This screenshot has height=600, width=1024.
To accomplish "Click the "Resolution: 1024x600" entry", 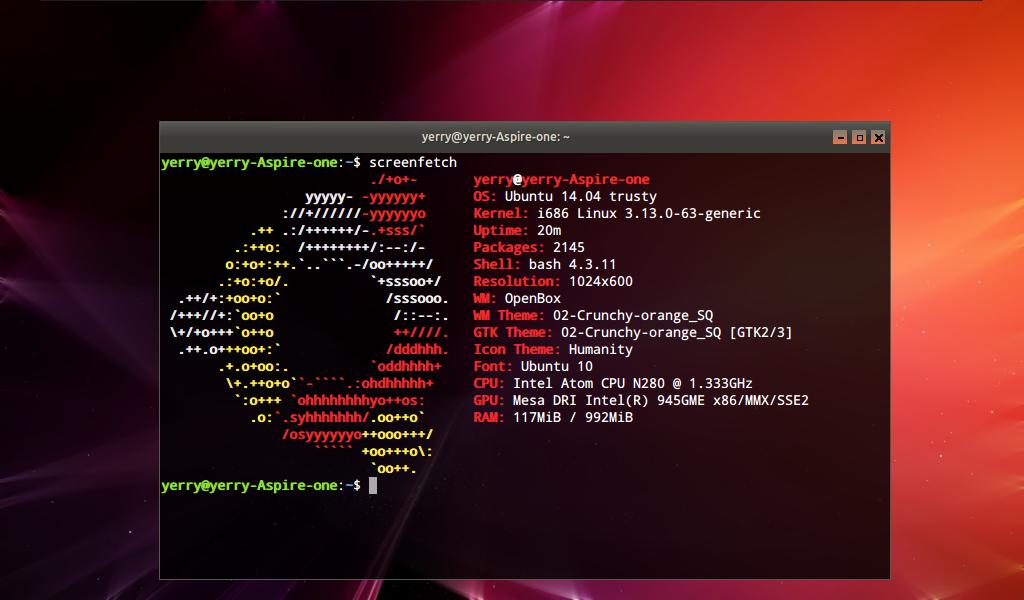I will (x=553, y=281).
